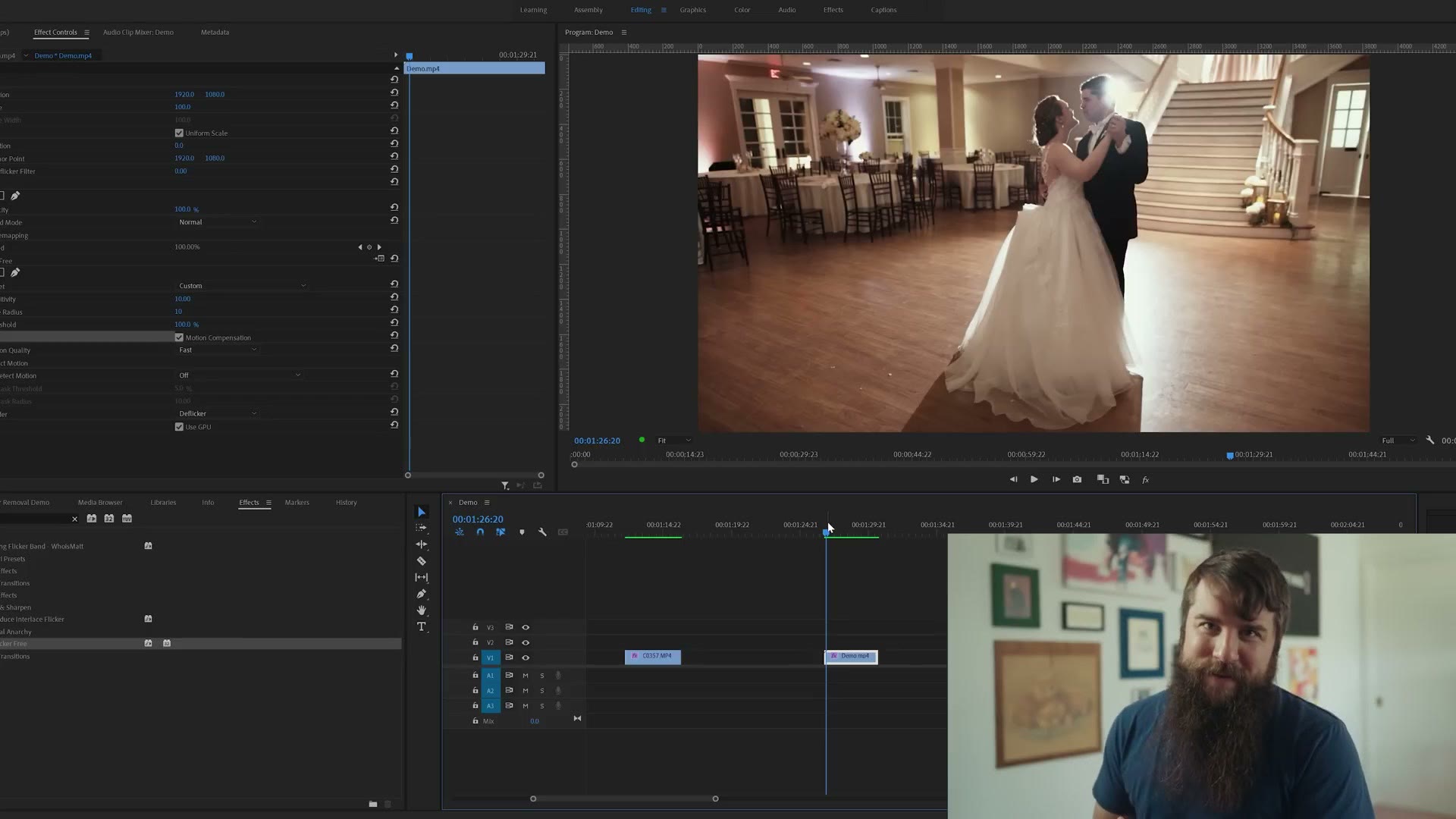Select the Hand tool

pos(422,610)
